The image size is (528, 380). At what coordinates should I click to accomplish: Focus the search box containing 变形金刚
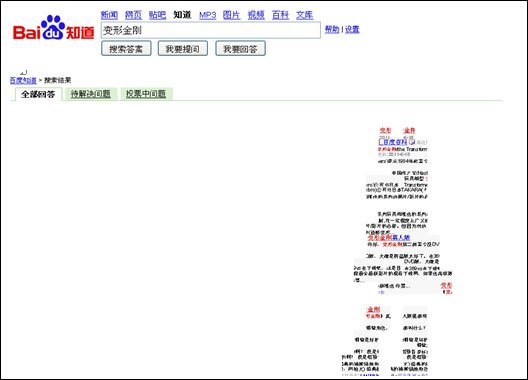tap(211, 30)
